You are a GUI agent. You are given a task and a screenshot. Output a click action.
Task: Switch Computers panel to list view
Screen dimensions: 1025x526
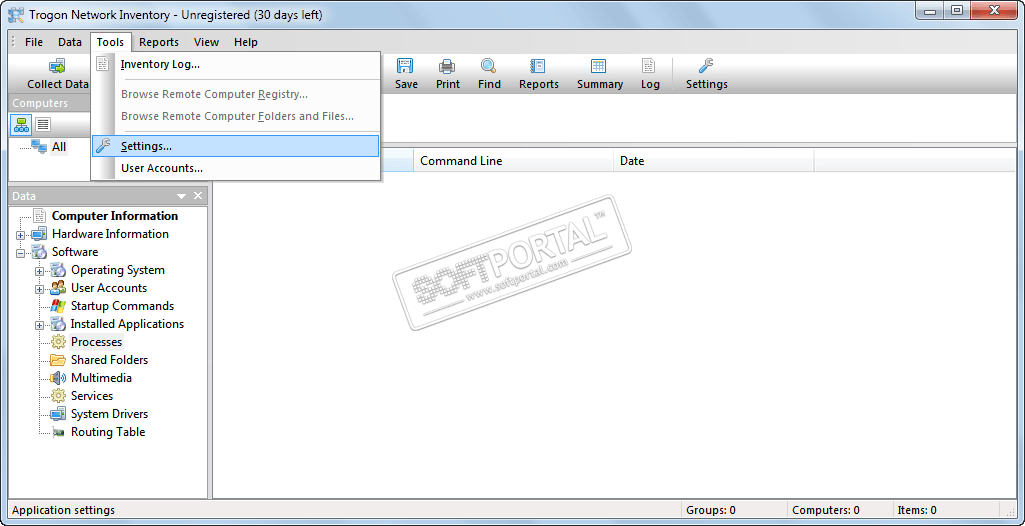click(x=43, y=124)
